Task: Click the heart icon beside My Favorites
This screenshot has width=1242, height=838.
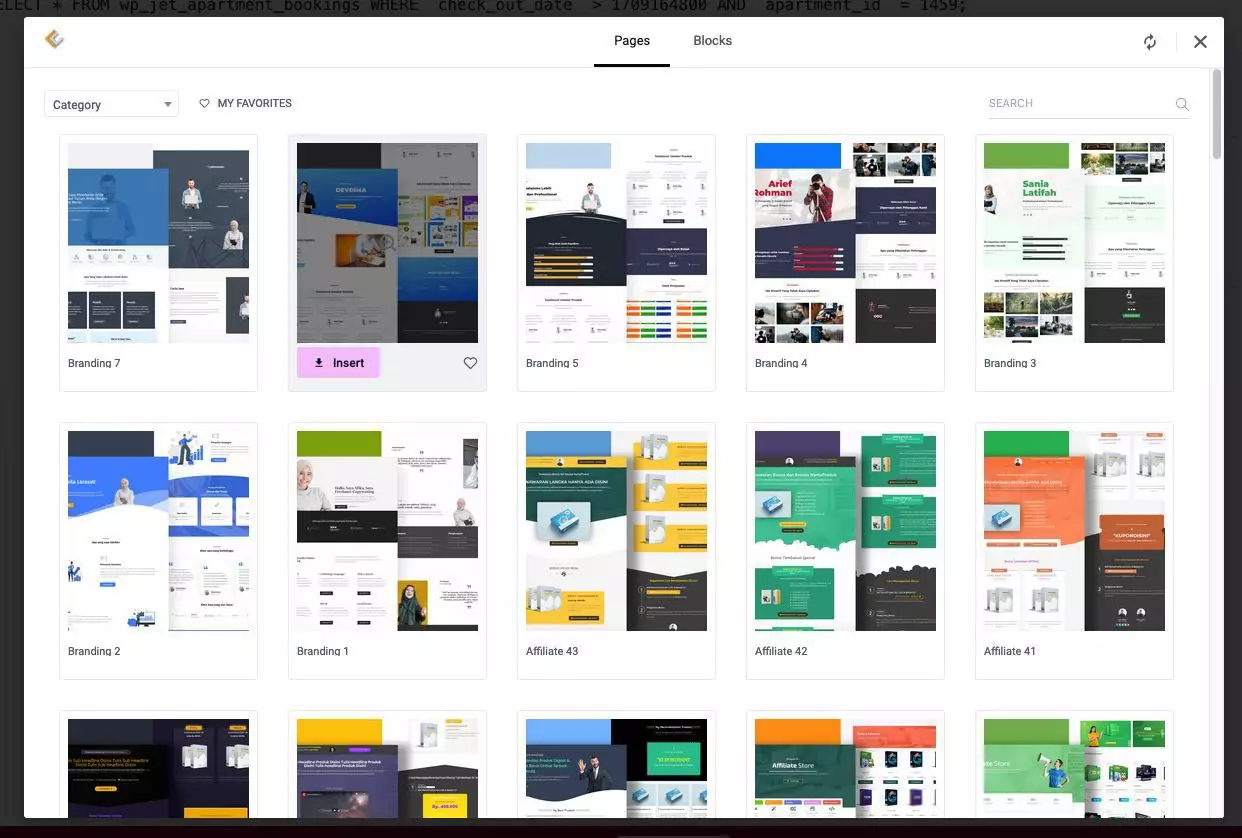Action: pyautogui.click(x=204, y=103)
